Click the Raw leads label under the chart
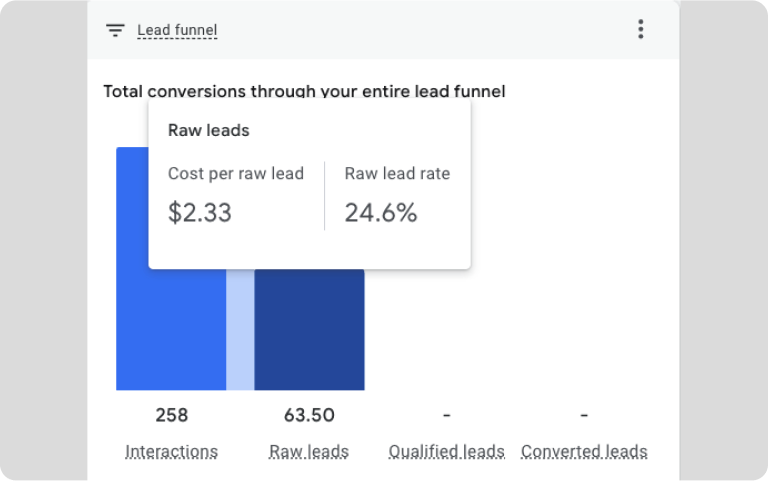 (309, 451)
